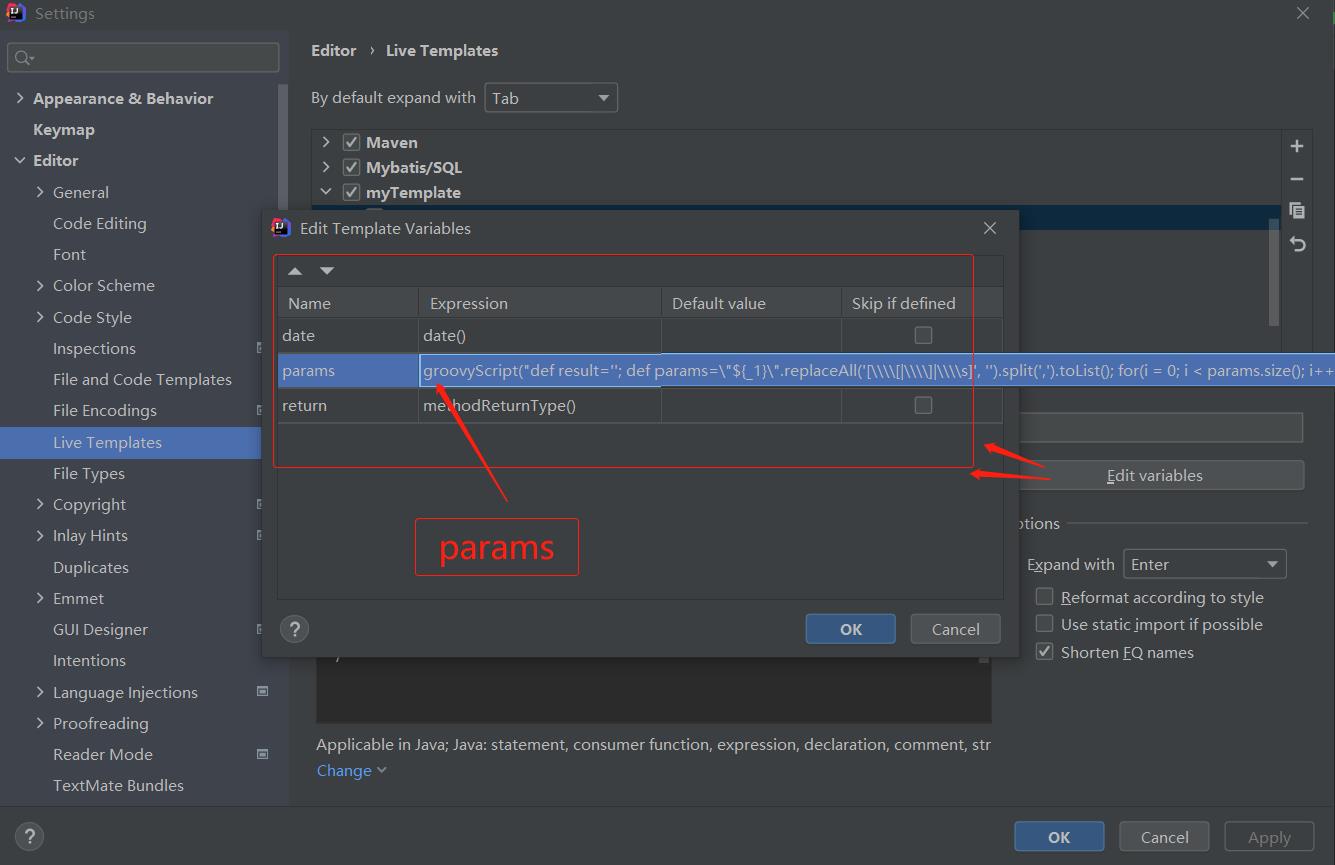Expand the Code Style subsection
The height and width of the screenshot is (865, 1335).
(x=40, y=317)
